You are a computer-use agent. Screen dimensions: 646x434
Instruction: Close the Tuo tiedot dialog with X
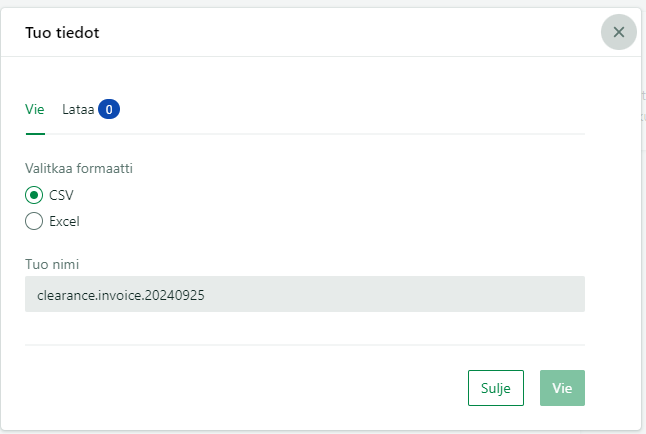pyautogui.click(x=619, y=32)
